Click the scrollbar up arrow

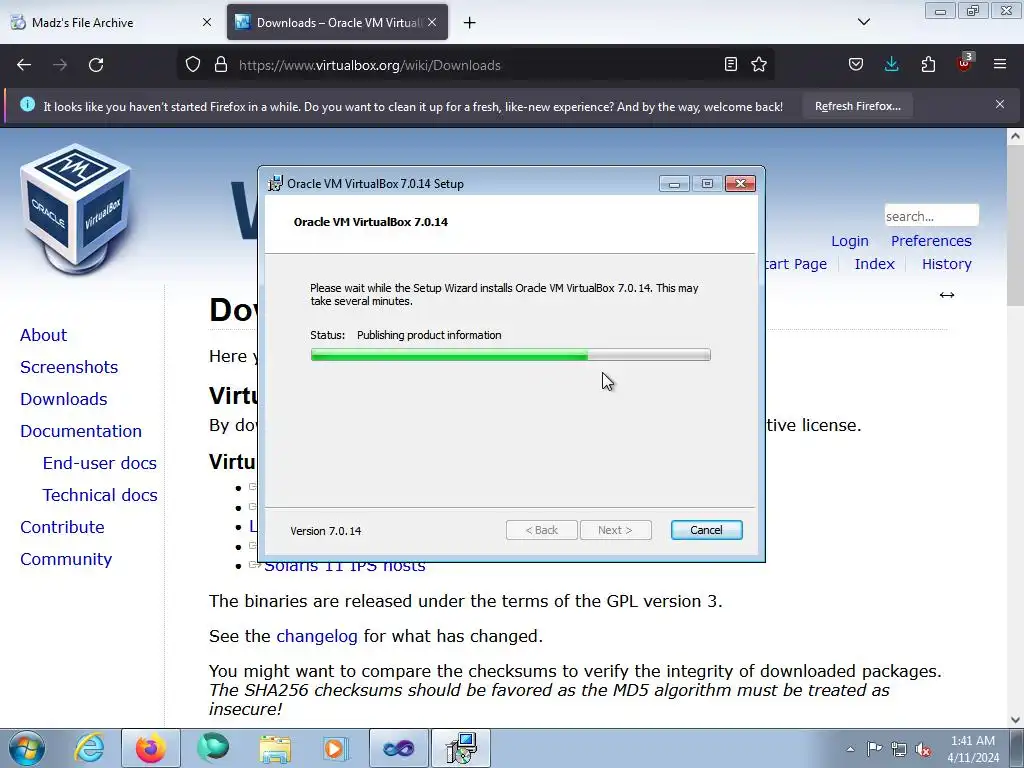1015,136
